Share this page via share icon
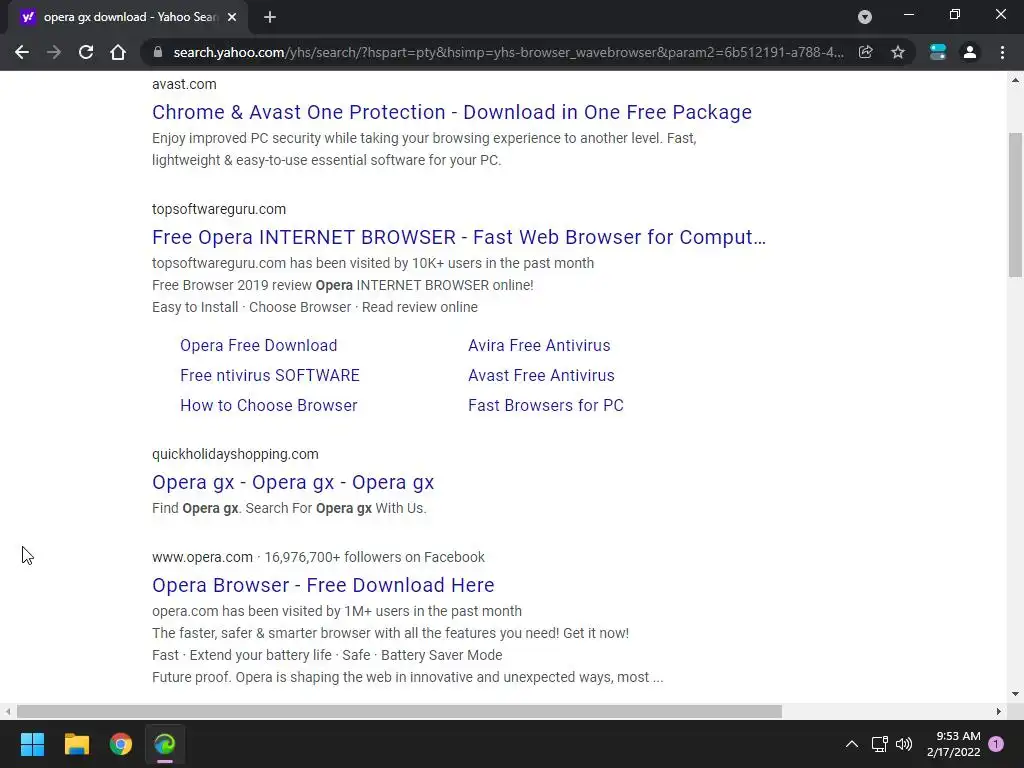Viewport: 1024px width, 768px height. [x=866, y=52]
